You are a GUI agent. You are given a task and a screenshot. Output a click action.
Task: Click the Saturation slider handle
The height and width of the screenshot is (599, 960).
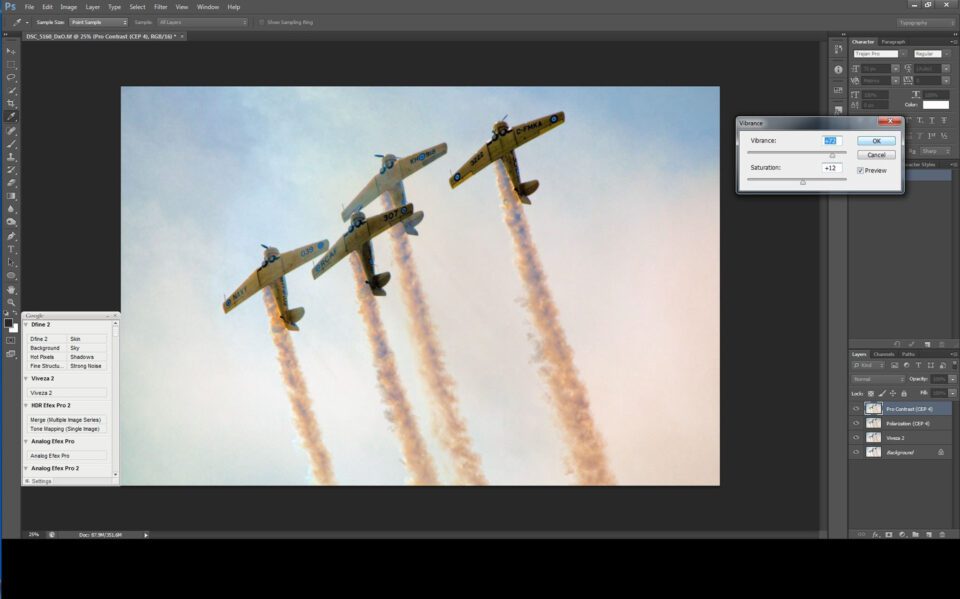(803, 182)
